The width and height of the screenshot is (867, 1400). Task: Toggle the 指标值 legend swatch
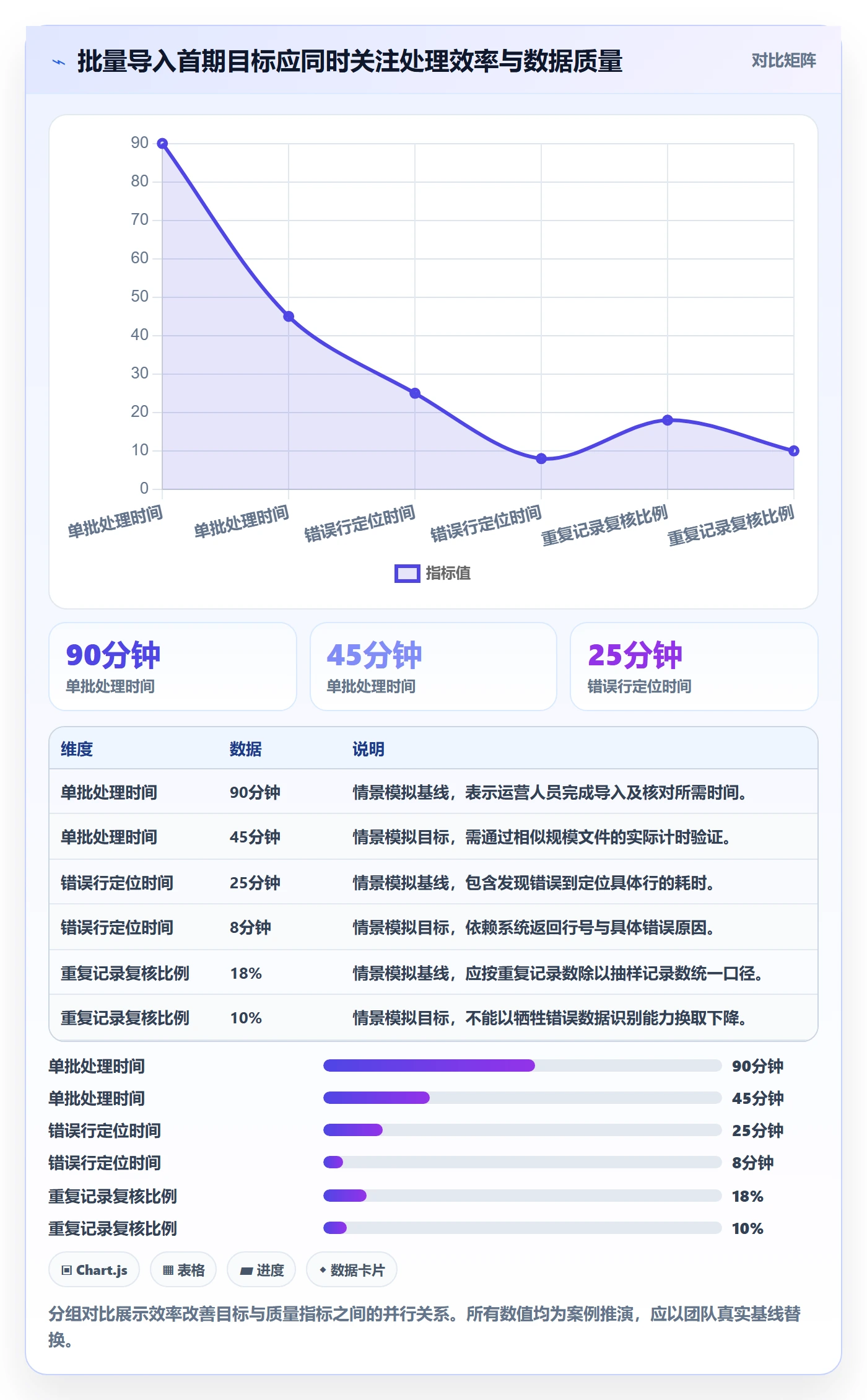click(x=407, y=574)
